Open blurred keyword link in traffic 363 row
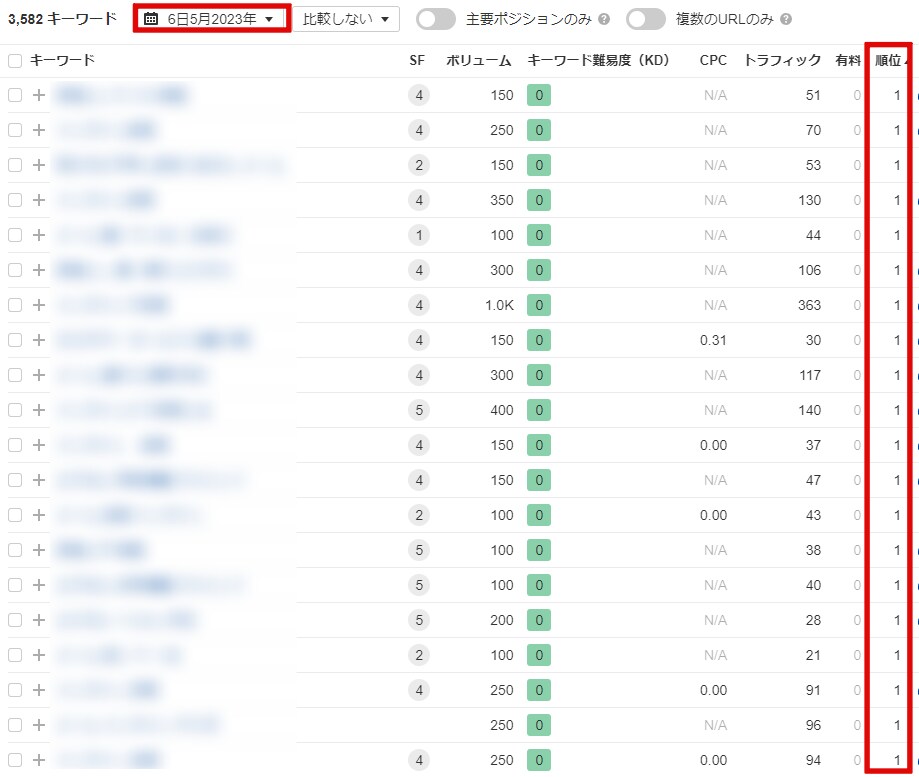This screenshot has height=777, width=919. click(x=113, y=305)
